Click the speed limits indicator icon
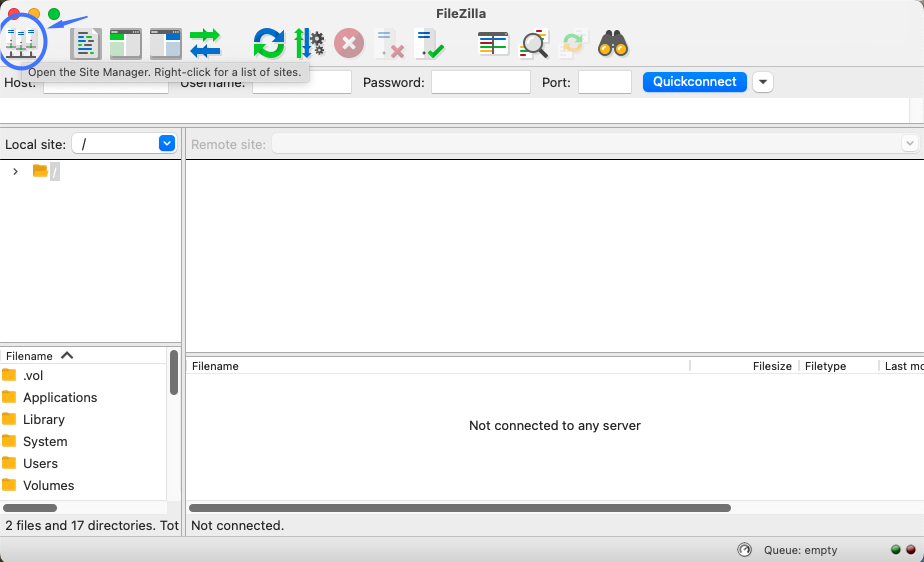Viewport: 924px width, 562px height. [x=745, y=550]
